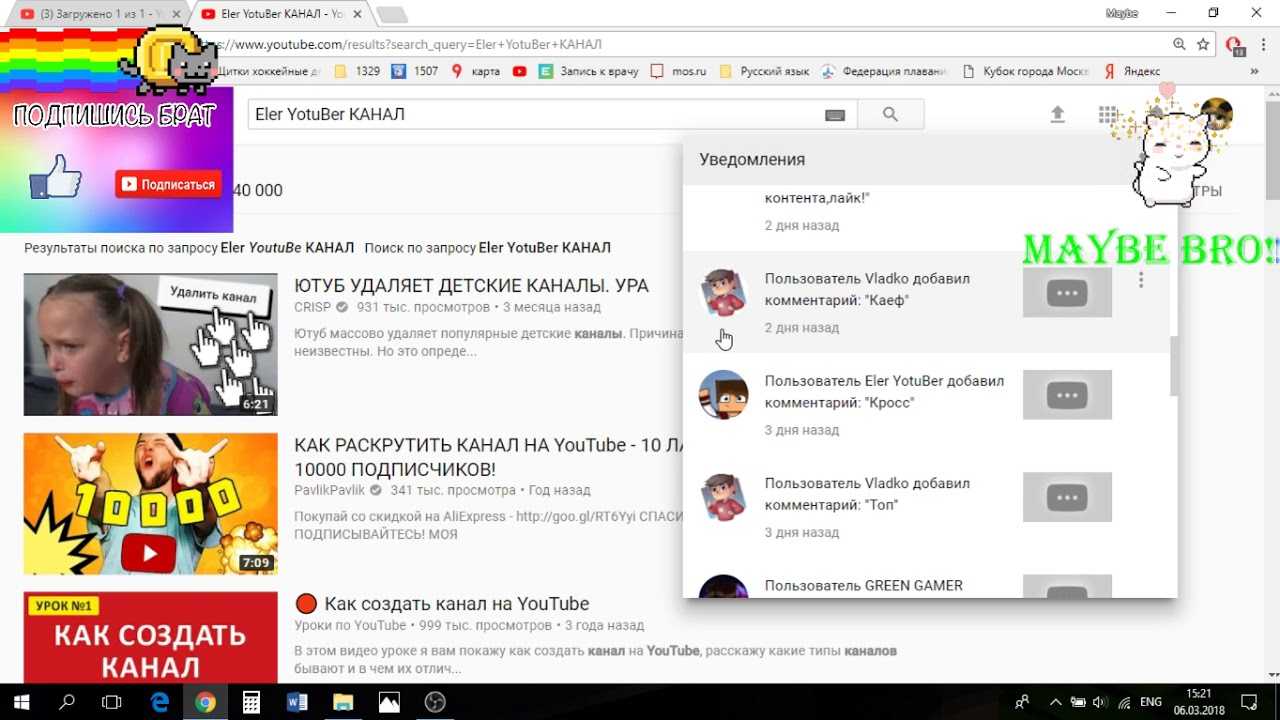Screen dimensions: 1280x720
Task: Click the volume icon in the system tray
Action: coord(1100,701)
